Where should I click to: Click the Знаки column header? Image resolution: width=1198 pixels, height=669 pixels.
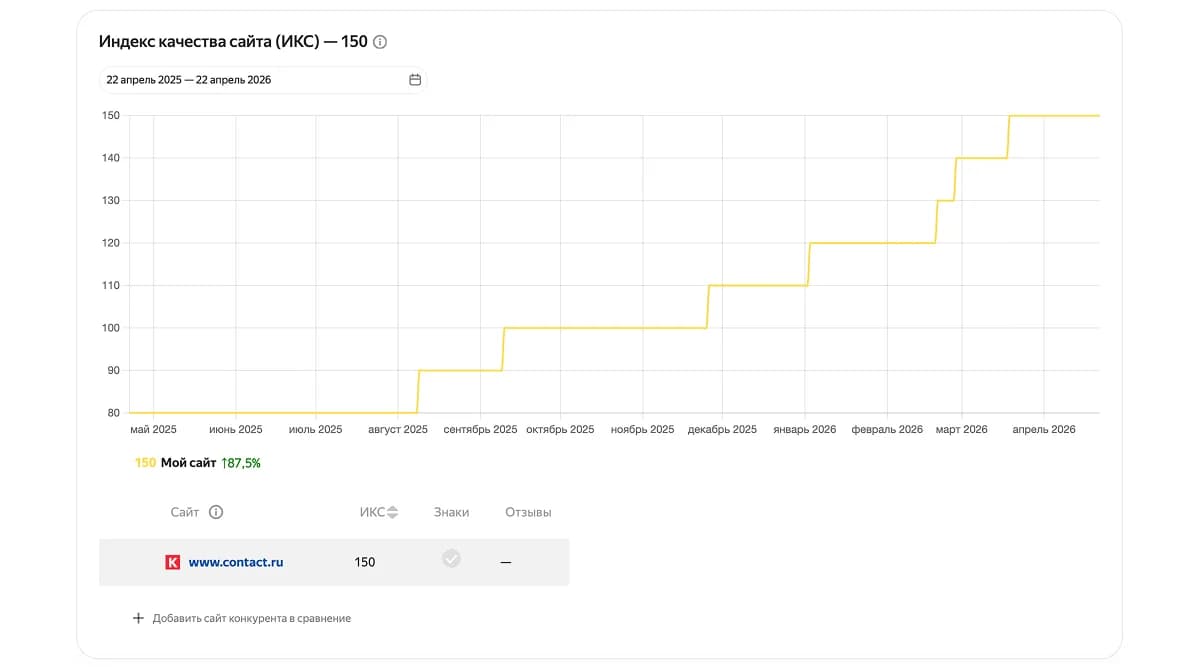click(x=452, y=512)
